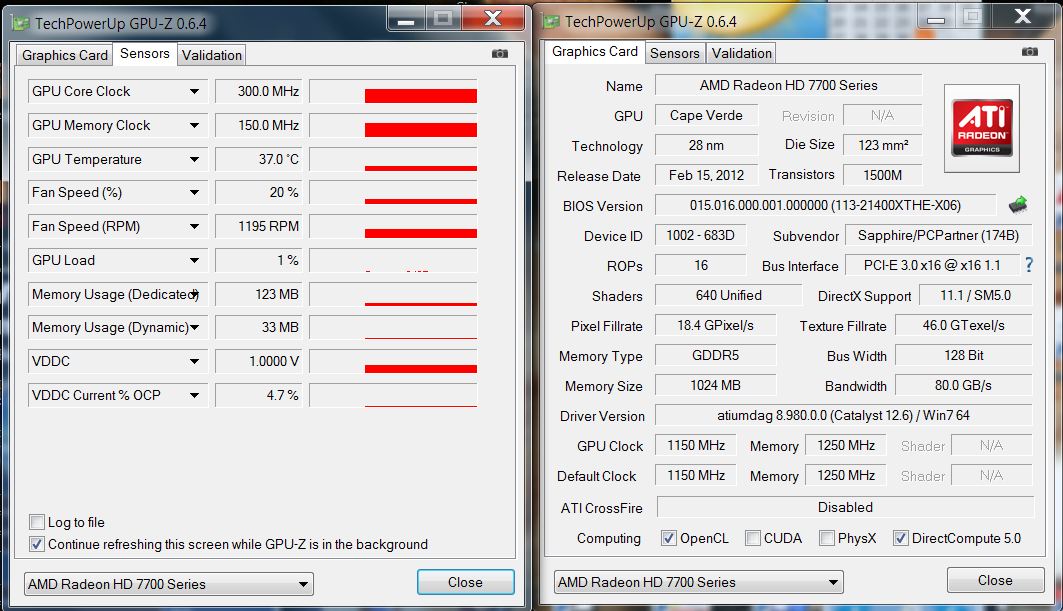Image resolution: width=1063 pixels, height=611 pixels.
Task: Click the GPU-Z app icon in Graphics Card window title bar
Action: (551, 22)
